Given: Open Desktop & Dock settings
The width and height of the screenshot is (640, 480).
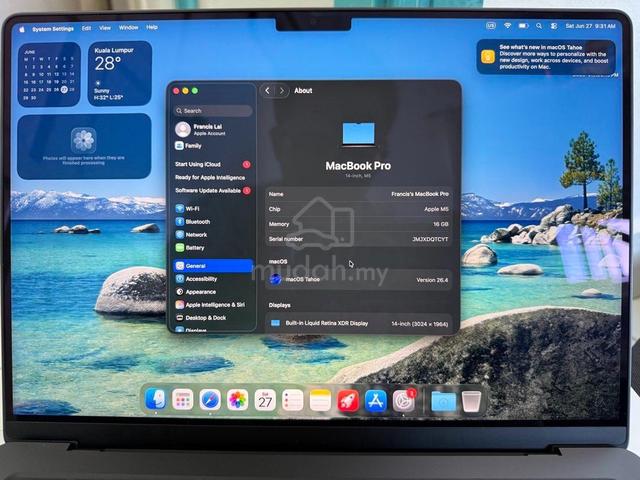Looking at the screenshot, I should click(213, 318).
